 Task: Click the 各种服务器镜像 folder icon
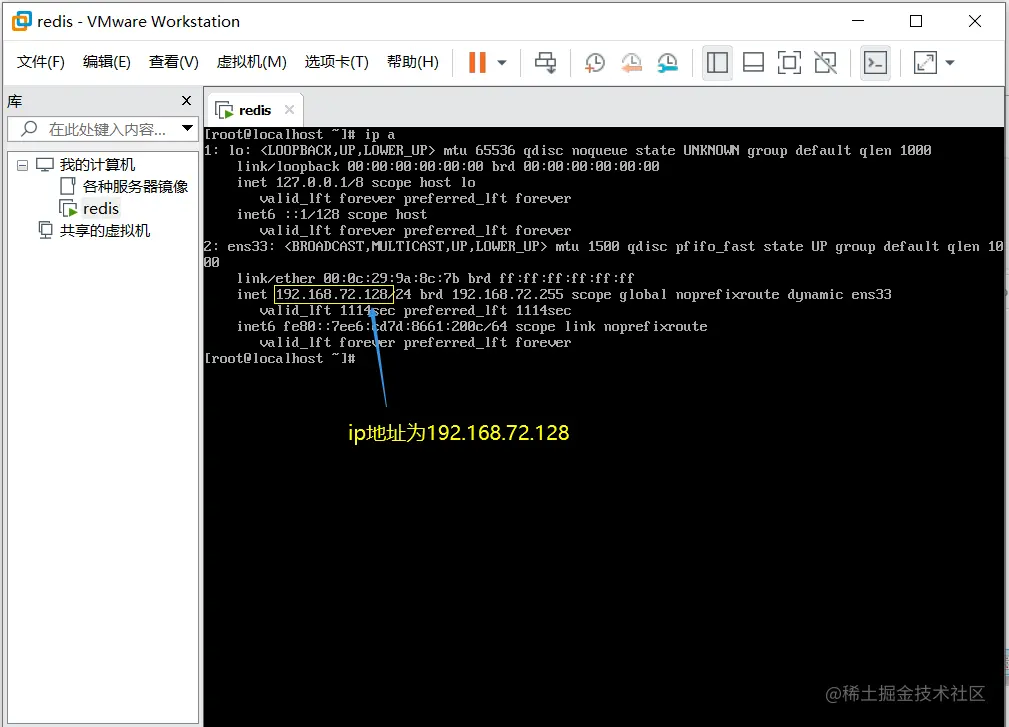(x=68, y=187)
